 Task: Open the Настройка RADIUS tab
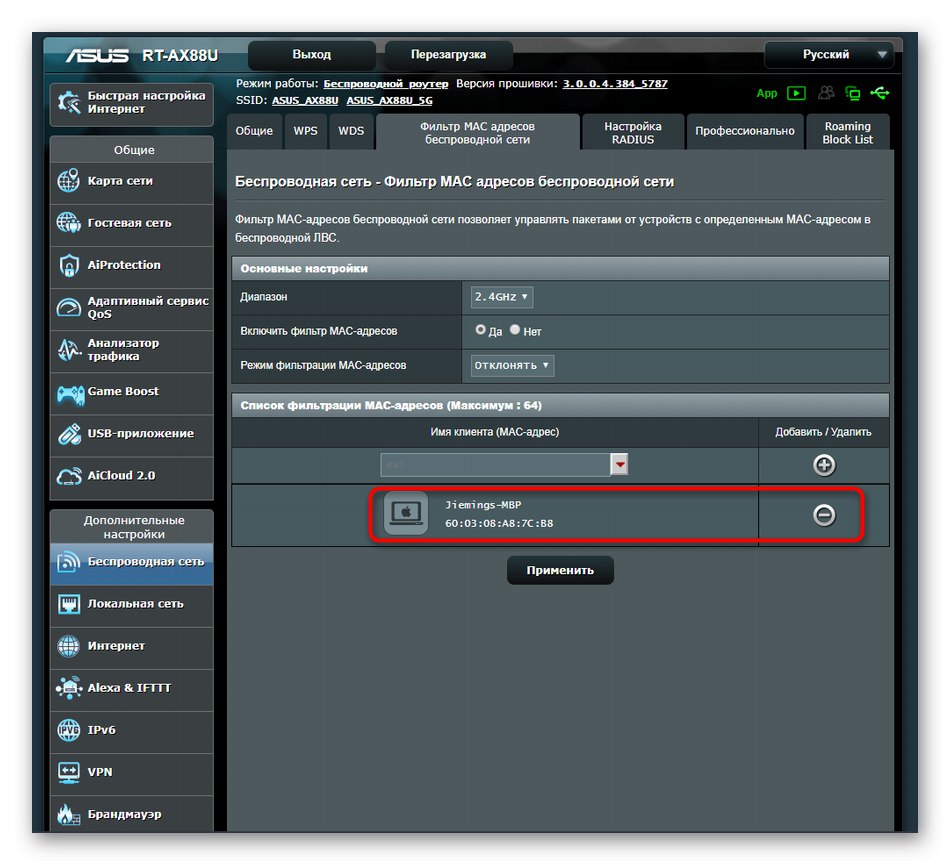pos(633,133)
